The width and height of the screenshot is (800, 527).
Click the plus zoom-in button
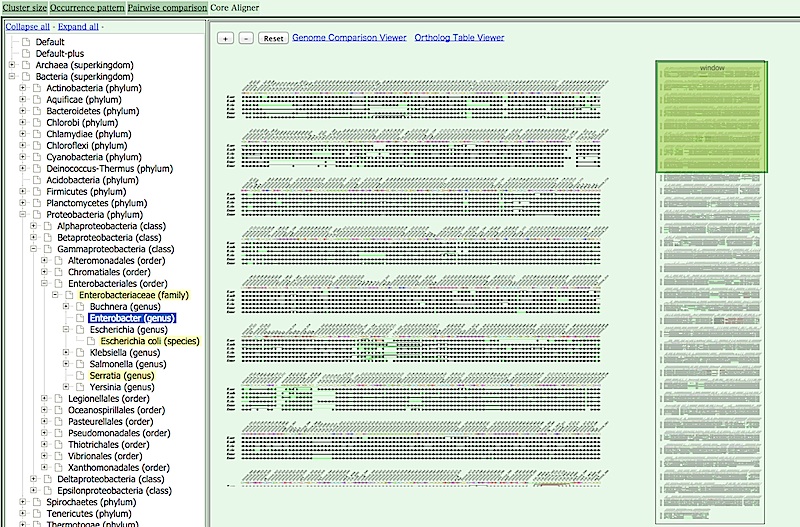[x=226, y=38]
